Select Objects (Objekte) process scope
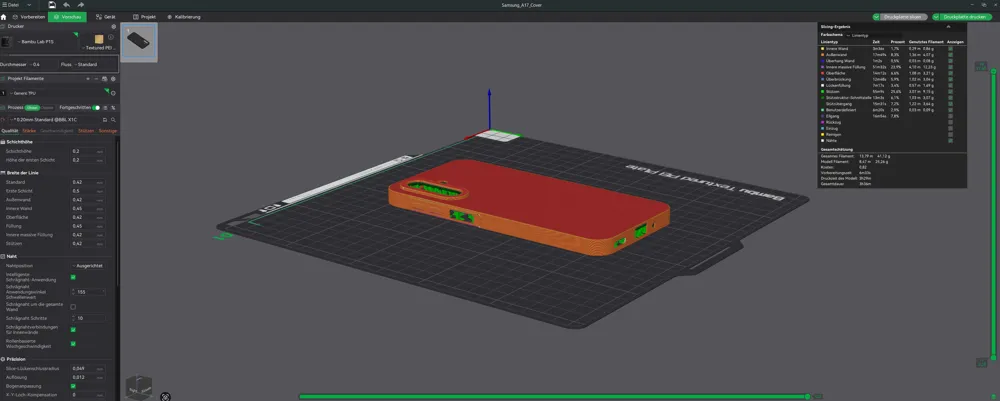 coord(47,108)
